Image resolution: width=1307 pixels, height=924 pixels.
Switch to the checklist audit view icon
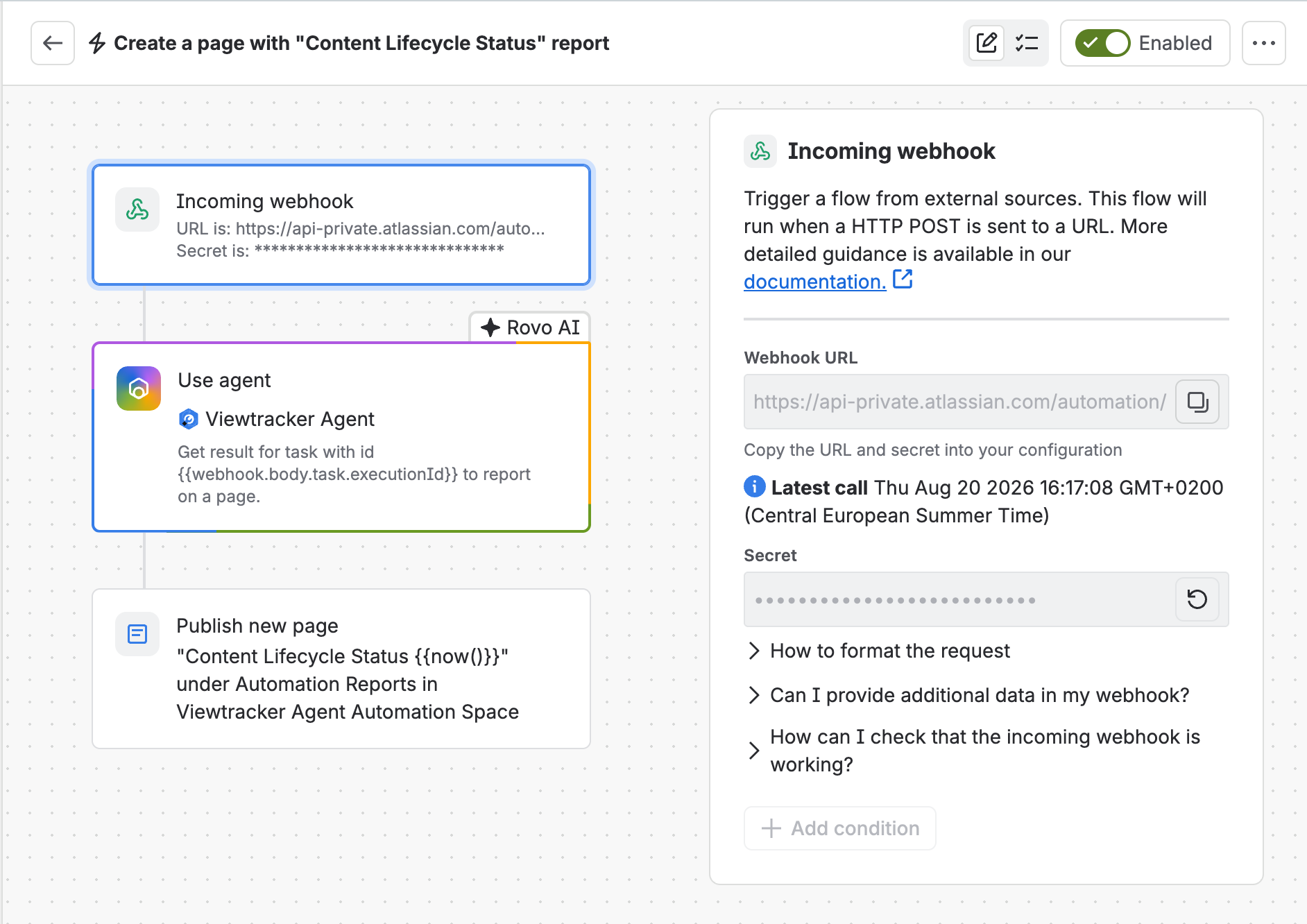1027,43
